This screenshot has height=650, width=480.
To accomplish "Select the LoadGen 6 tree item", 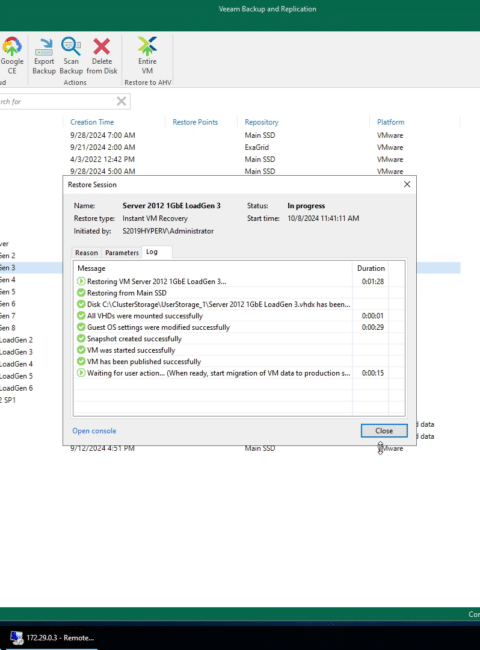I will coord(16,388).
